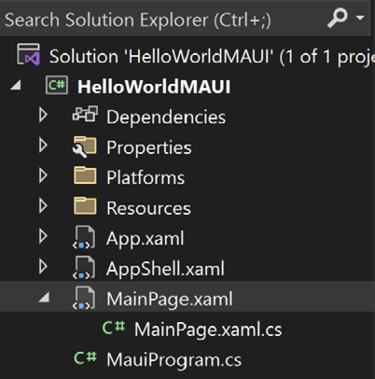Click the C# icon of MauiProgram.cs
The image size is (375, 379).
pyautogui.click(x=85, y=358)
